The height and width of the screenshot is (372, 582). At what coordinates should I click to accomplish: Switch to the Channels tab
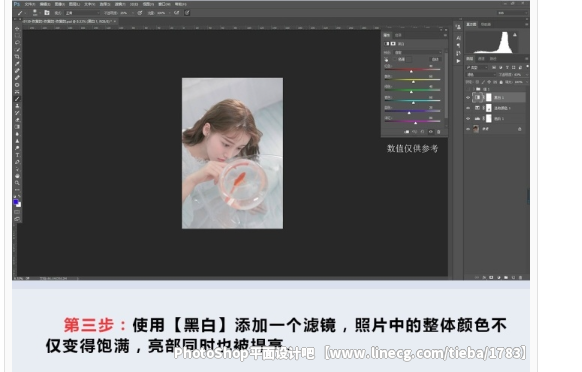481,59
